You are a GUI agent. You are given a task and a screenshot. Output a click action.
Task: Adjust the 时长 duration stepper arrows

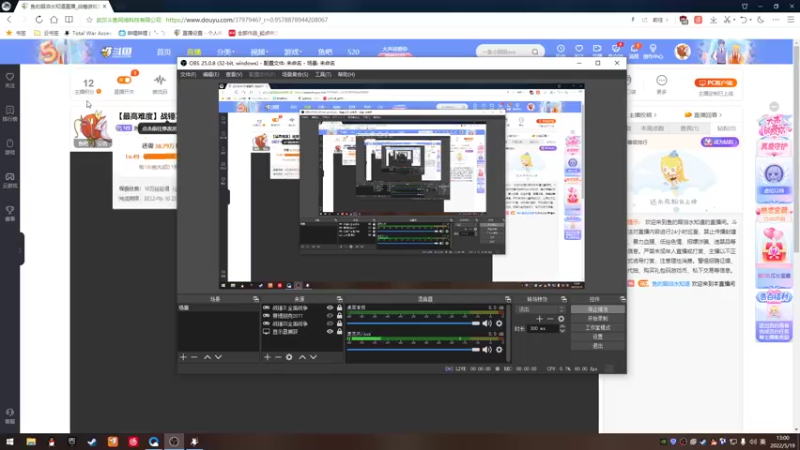pyautogui.click(x=562, y=329)
